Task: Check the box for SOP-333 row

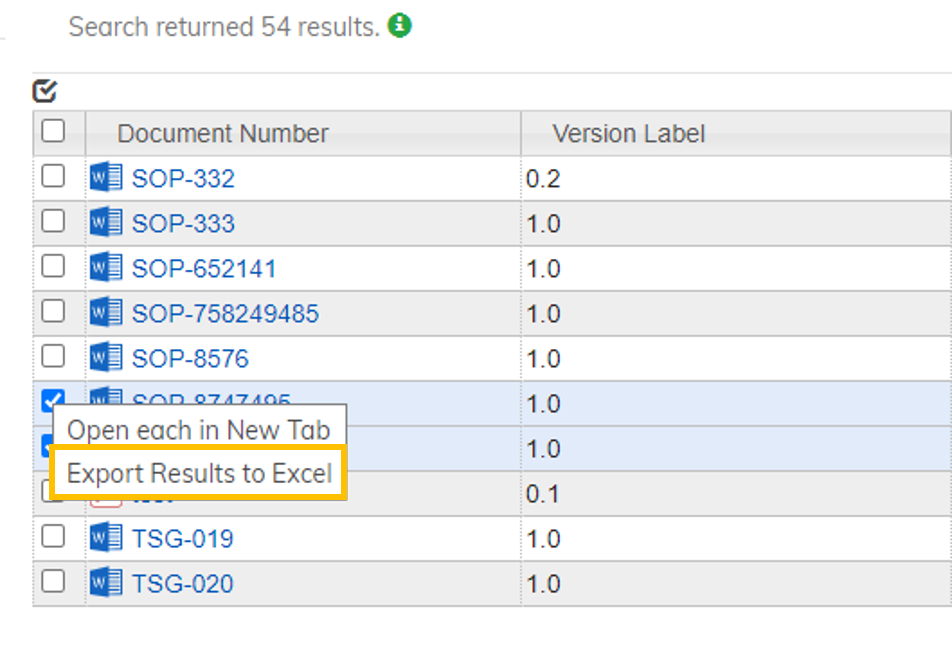Action: coord(53,222)
